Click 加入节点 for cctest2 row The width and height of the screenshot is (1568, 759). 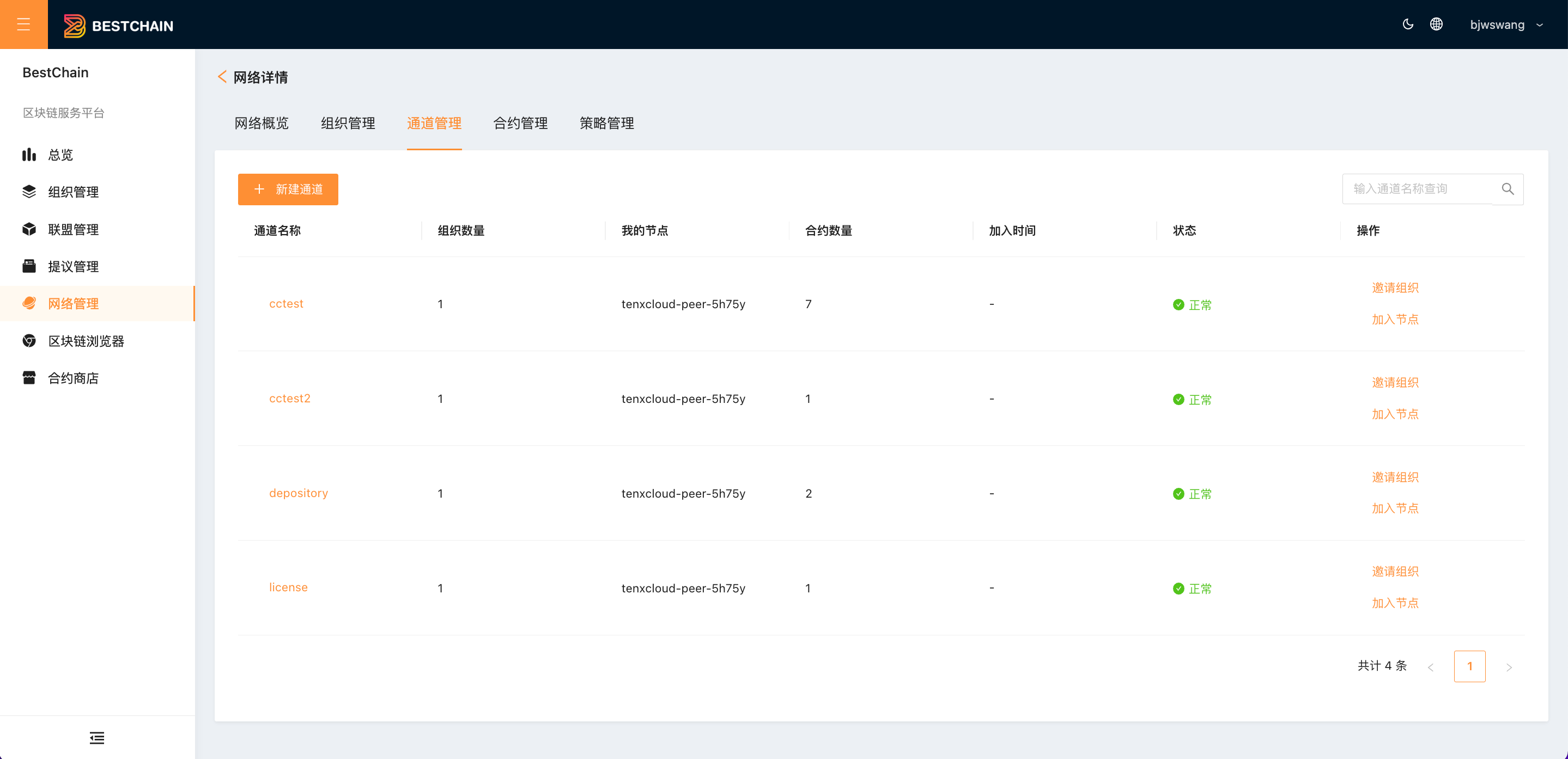tap(1395, 414)
